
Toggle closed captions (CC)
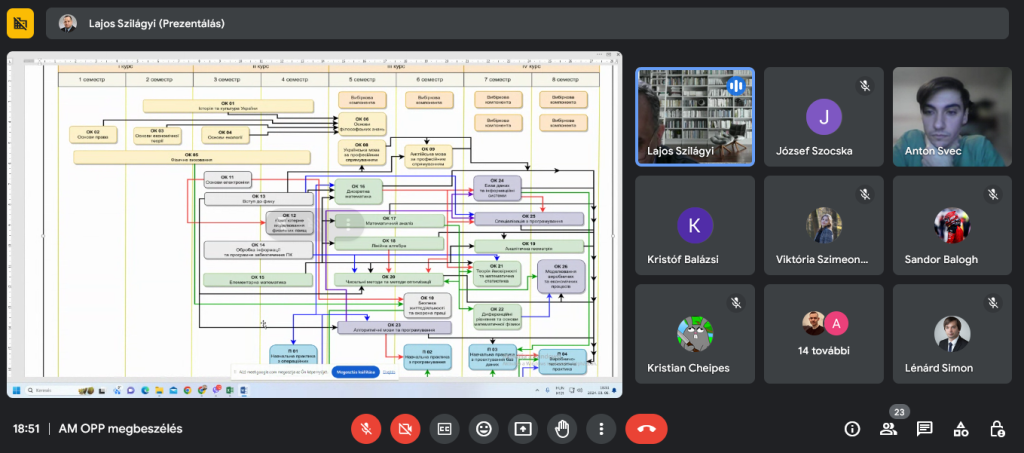point(444,428)
